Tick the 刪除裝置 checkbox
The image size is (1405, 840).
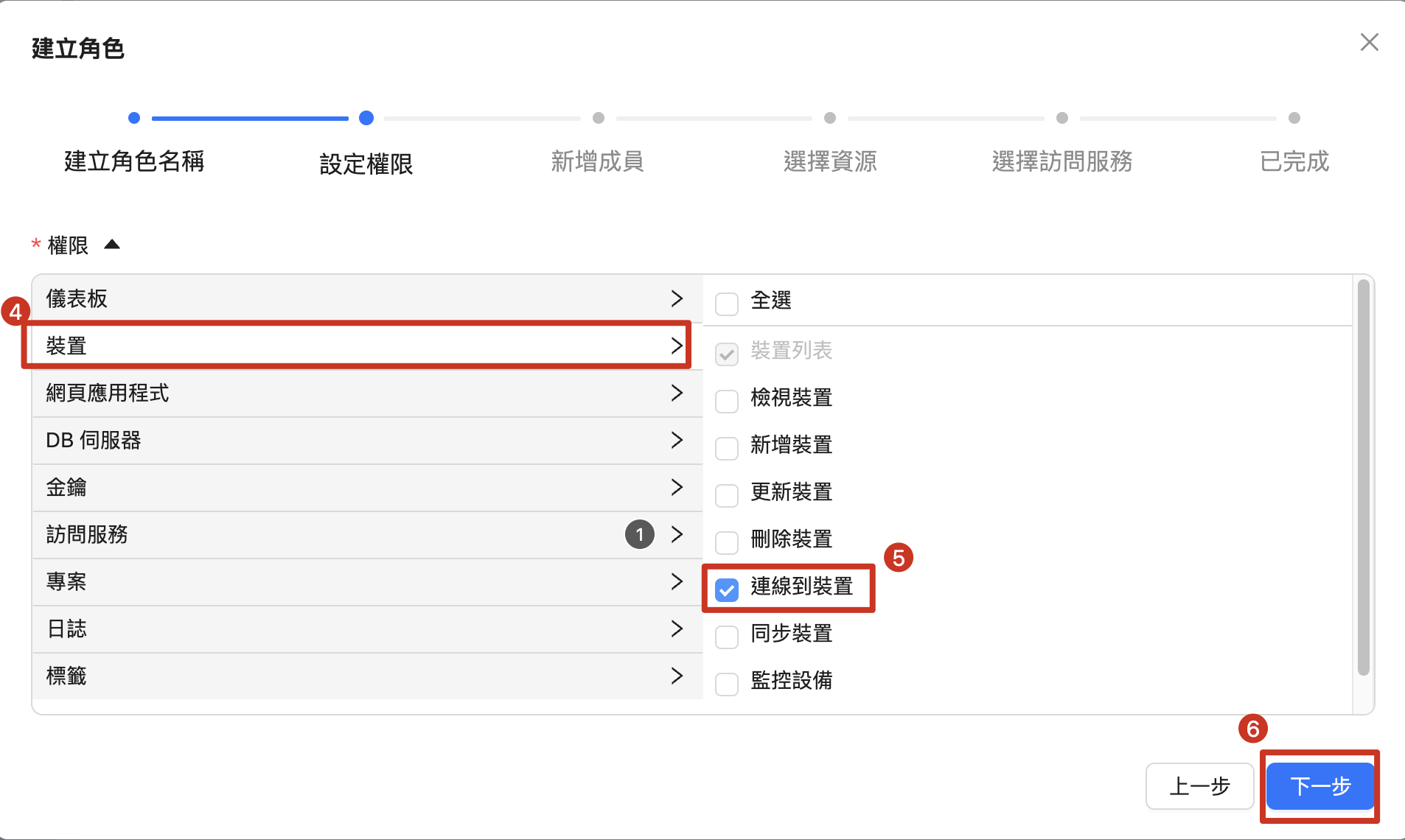[727, 542]
